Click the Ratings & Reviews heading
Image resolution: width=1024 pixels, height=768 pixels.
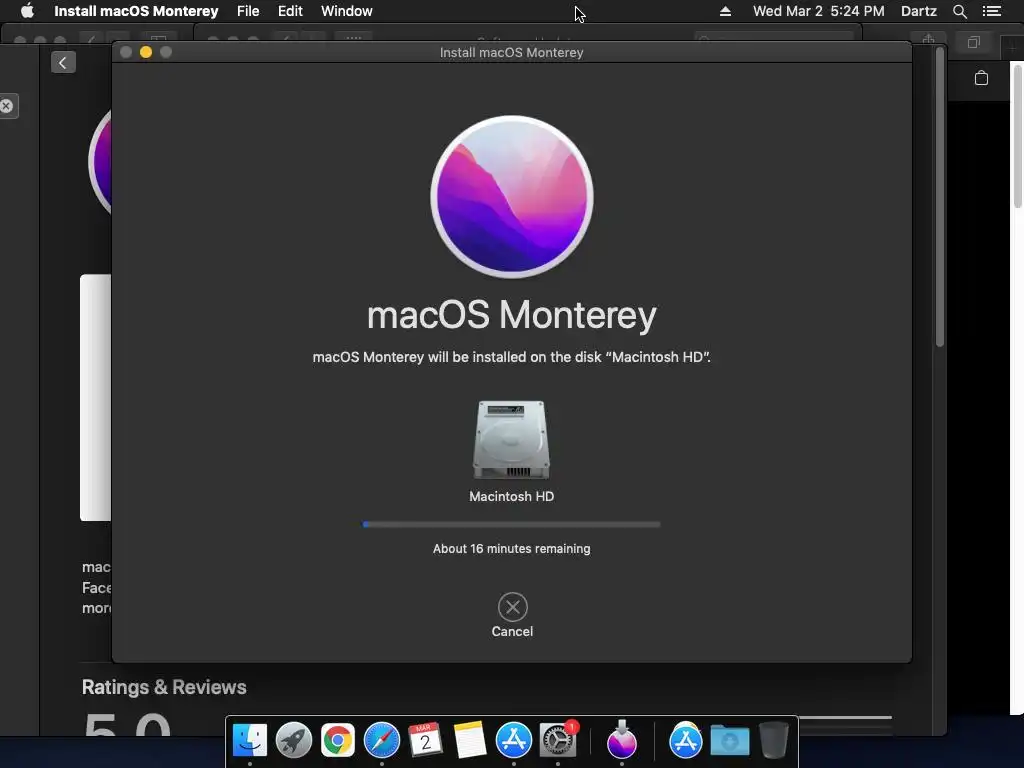click(x=164, y=687)
